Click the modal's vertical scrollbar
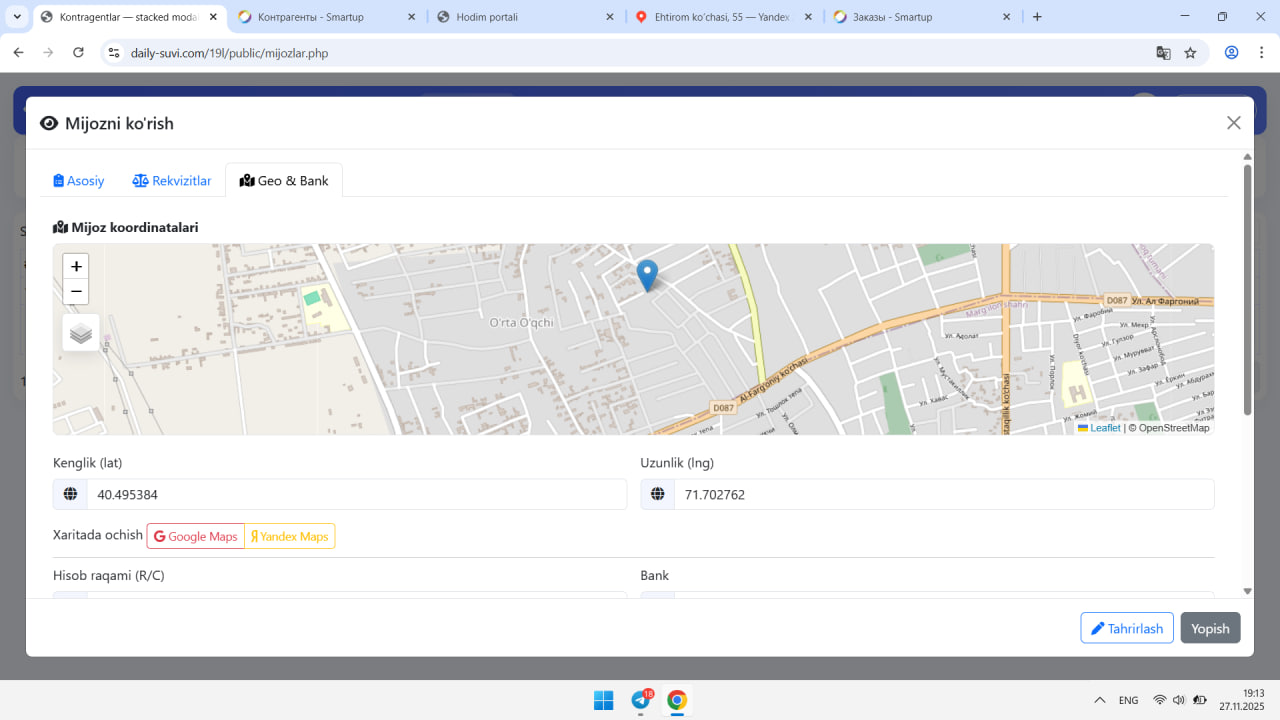The image size is (1280, 720). tap(1247, 290)
